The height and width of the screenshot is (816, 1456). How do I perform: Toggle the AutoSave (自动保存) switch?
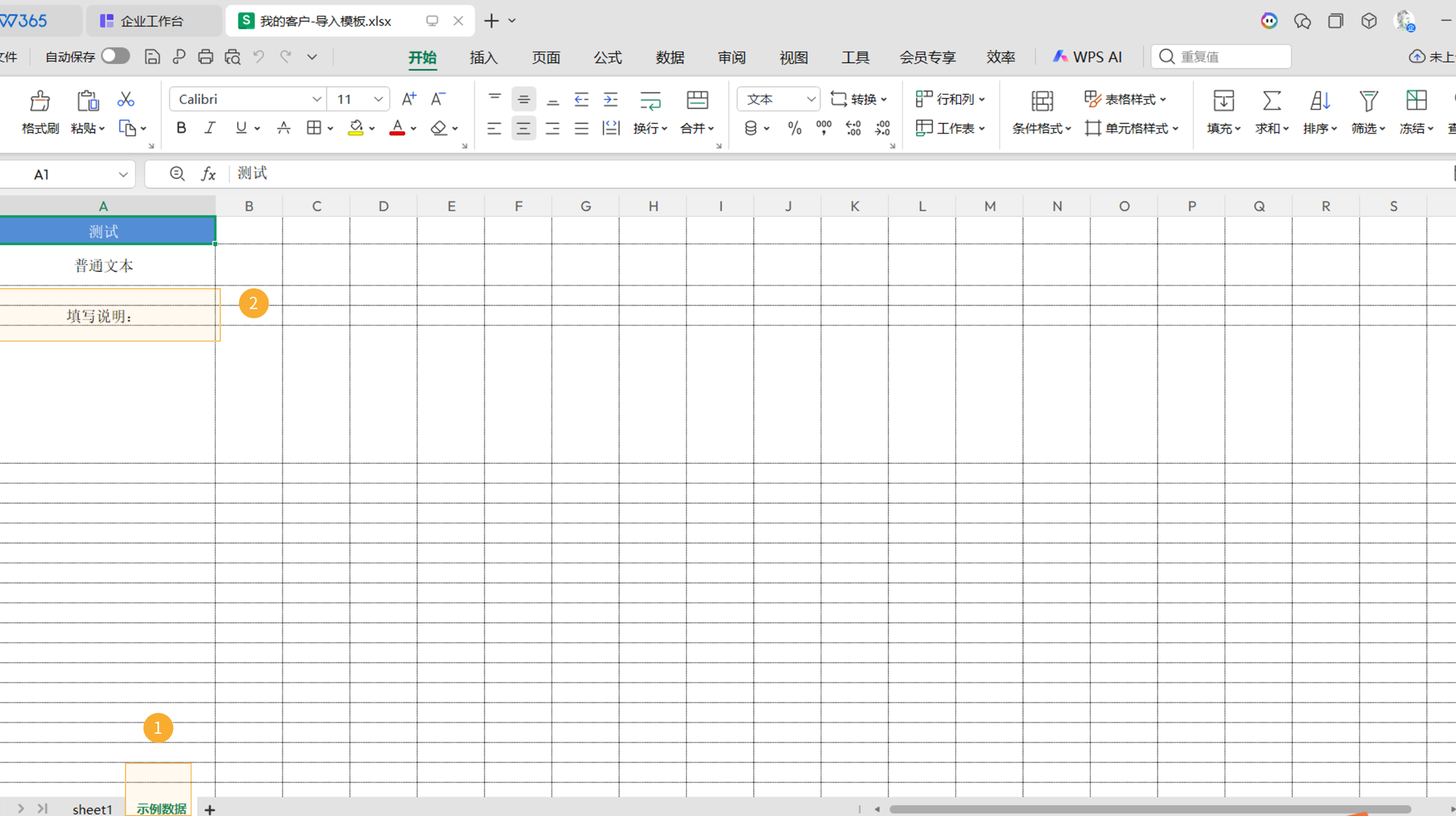tap(115, 56)
